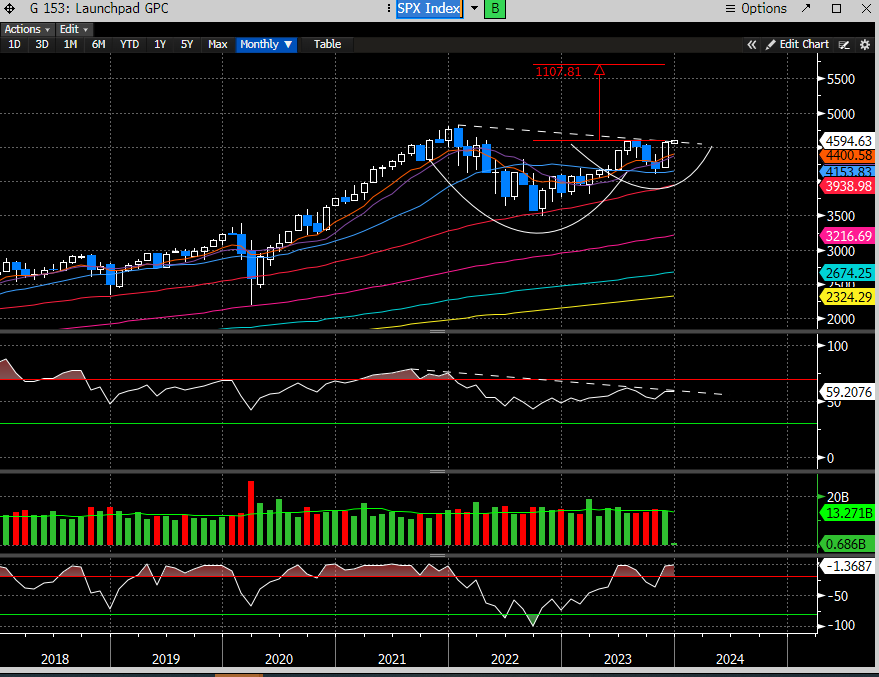The image size is (879, 677).
Task: Expand the security dropdown arrow next to SPX Index
Action: tap(474, 8)
